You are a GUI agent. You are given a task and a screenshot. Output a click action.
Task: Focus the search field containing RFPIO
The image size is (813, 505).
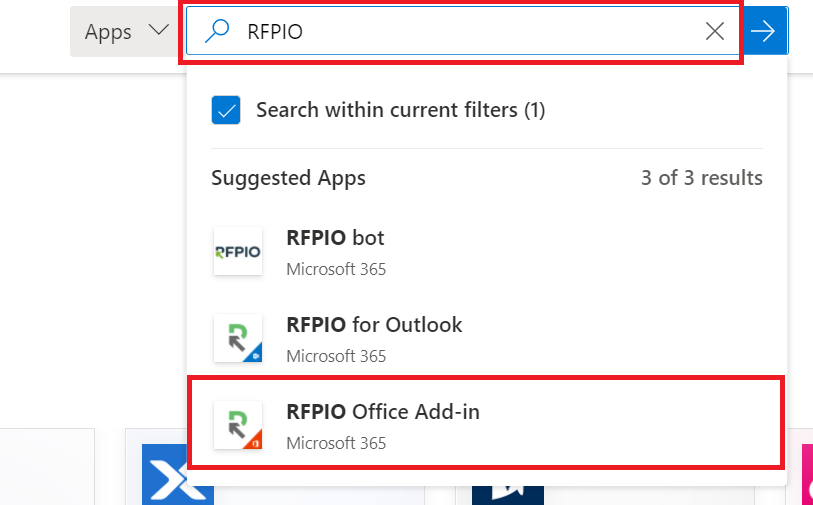click(x=463, y=31)
